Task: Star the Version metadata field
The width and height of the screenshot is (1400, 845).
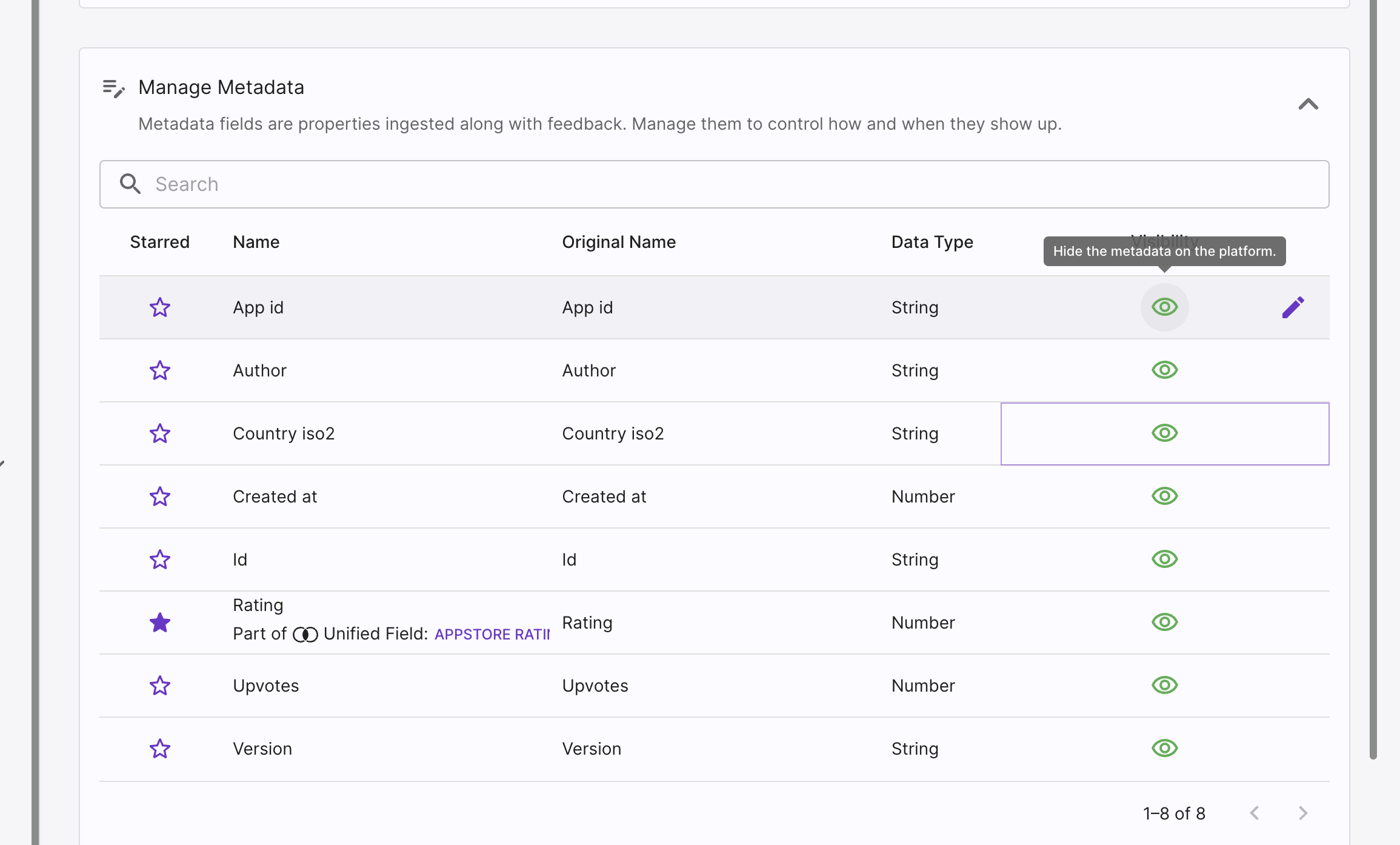Action: pos(160,749)
